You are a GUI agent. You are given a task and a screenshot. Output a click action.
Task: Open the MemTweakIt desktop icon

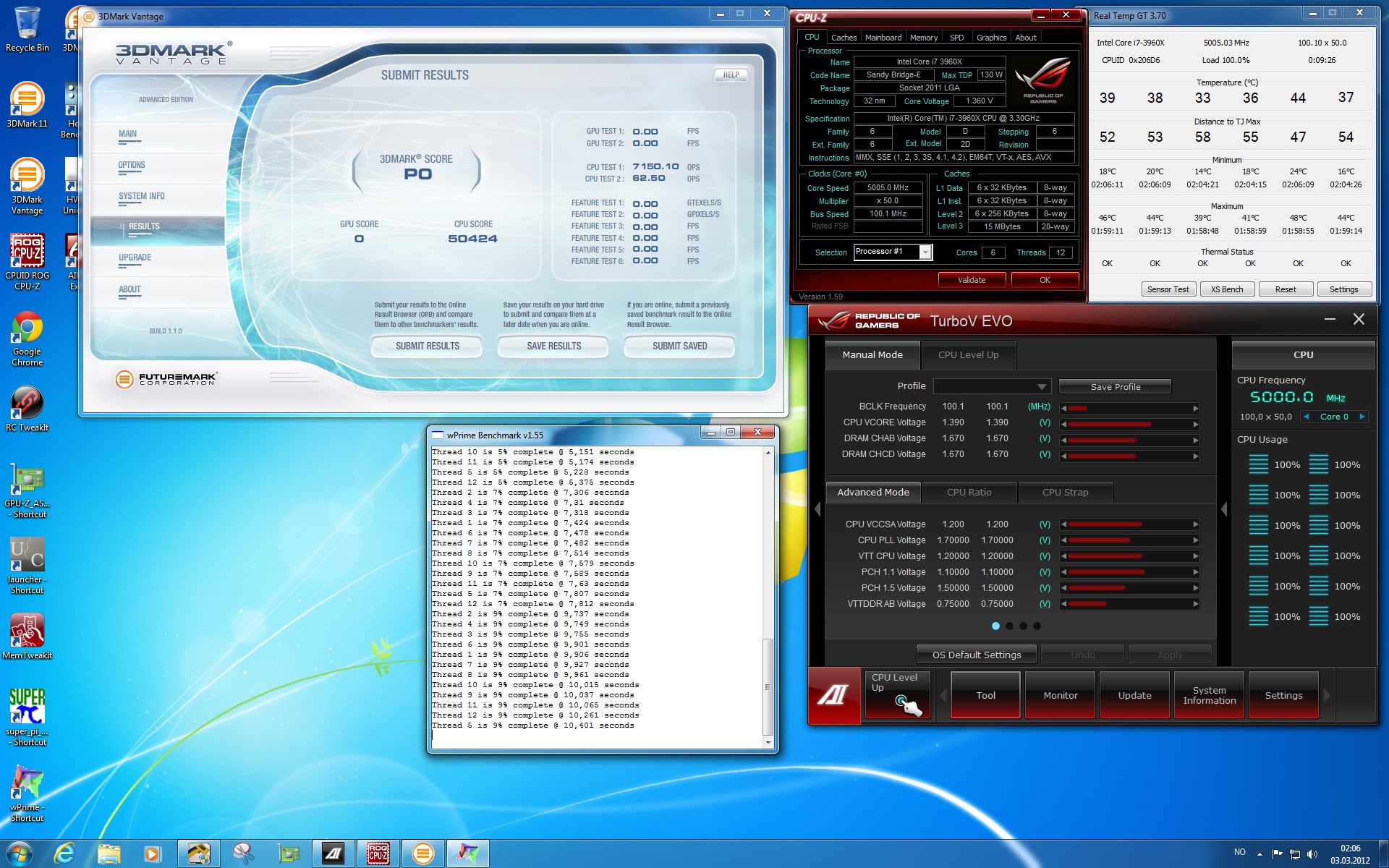[x=27, y=637]
